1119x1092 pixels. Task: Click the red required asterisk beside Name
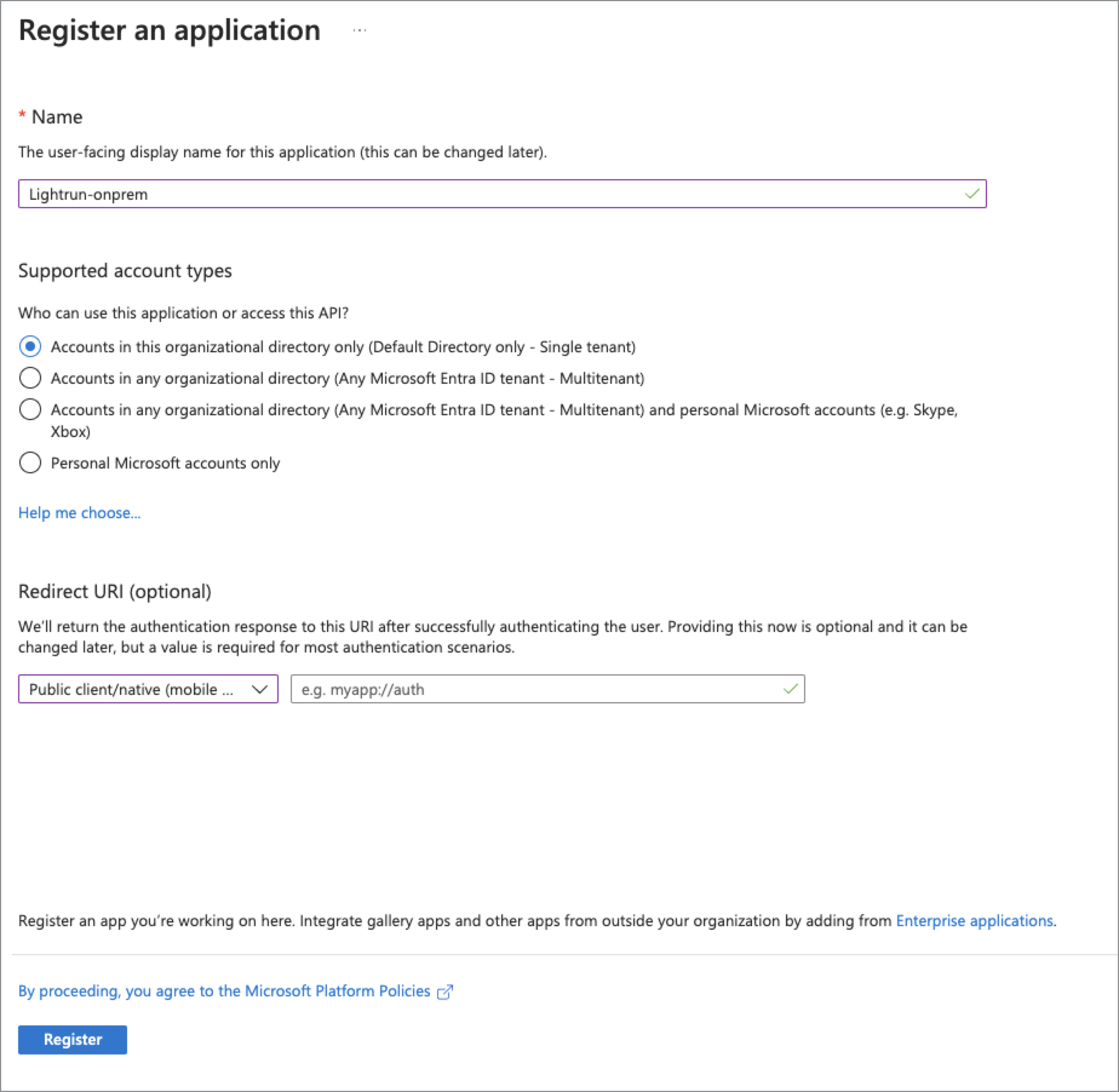[22, 116]
